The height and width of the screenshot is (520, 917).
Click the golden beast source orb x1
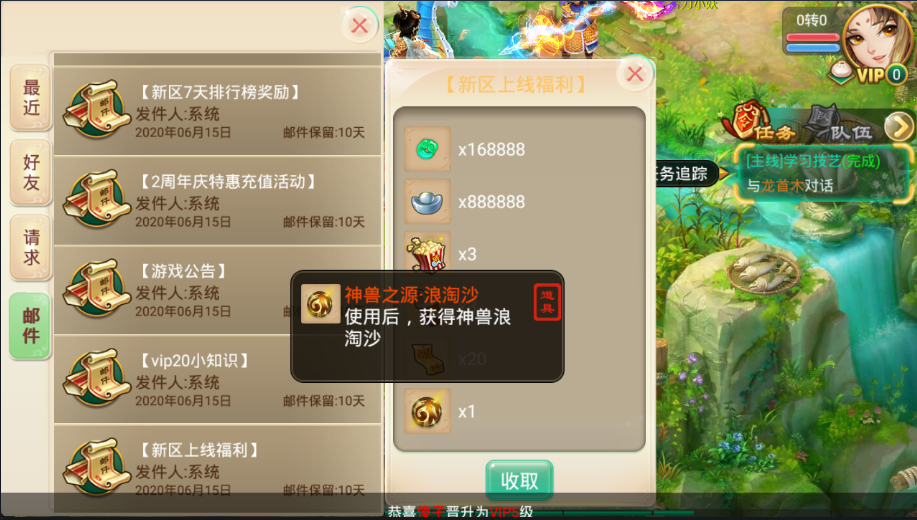coord(428,411)
